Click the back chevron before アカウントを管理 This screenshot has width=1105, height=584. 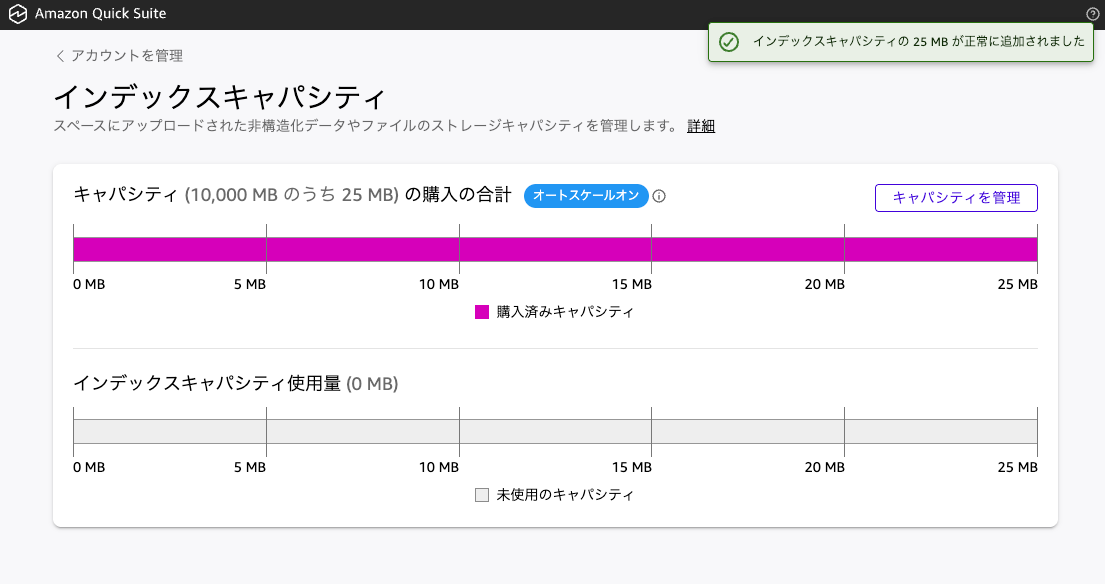(x=60, y=56)
